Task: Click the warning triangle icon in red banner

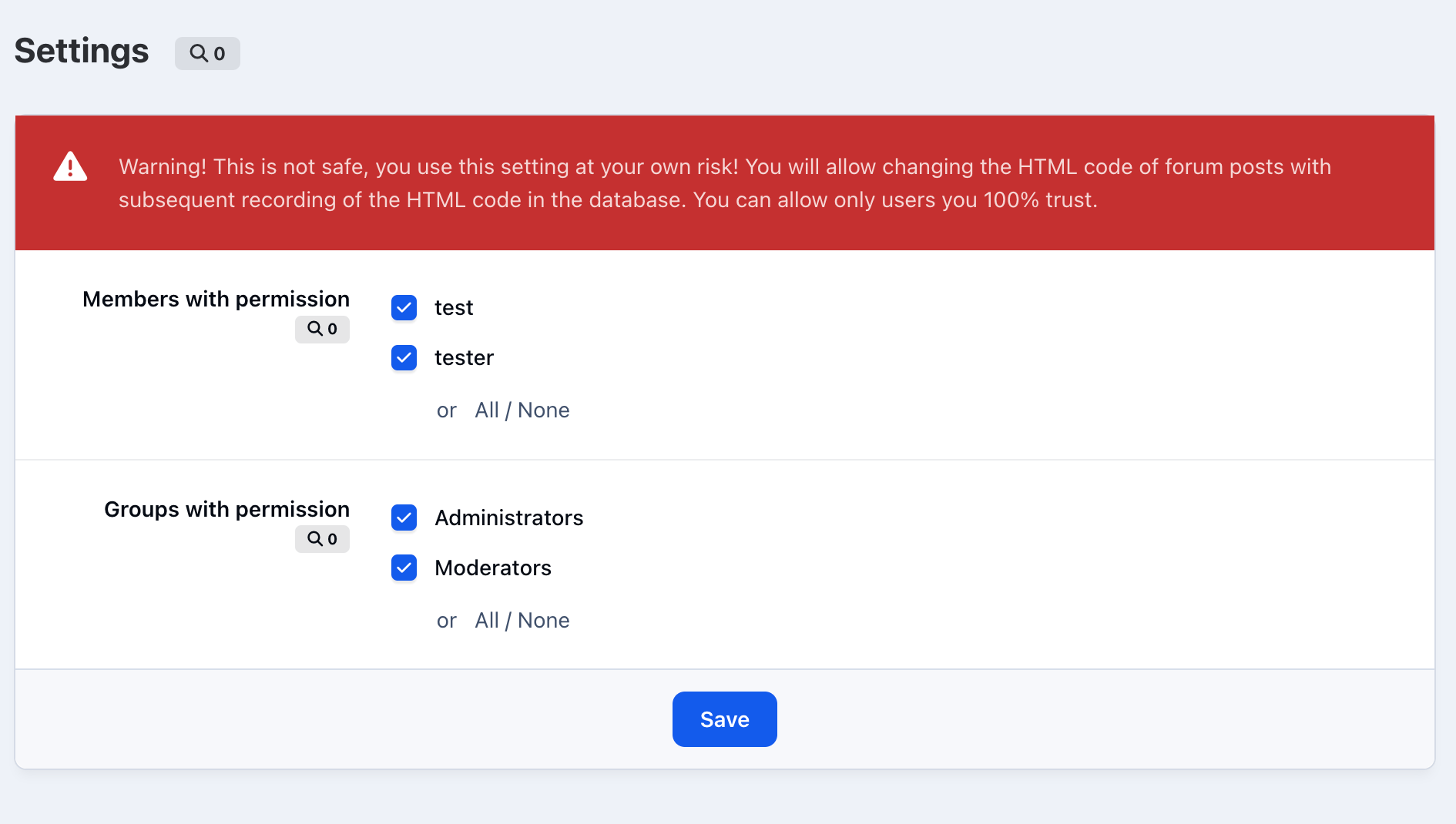Action: 70,166
